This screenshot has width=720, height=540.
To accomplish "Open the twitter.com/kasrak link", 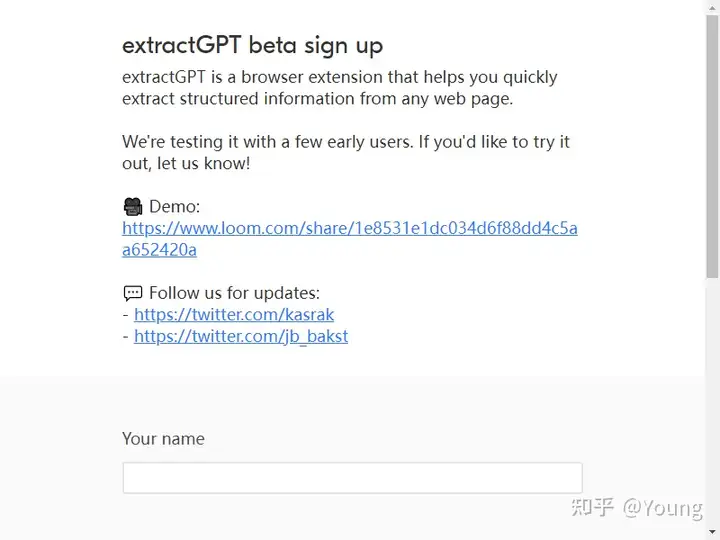I will pos(234,315).
